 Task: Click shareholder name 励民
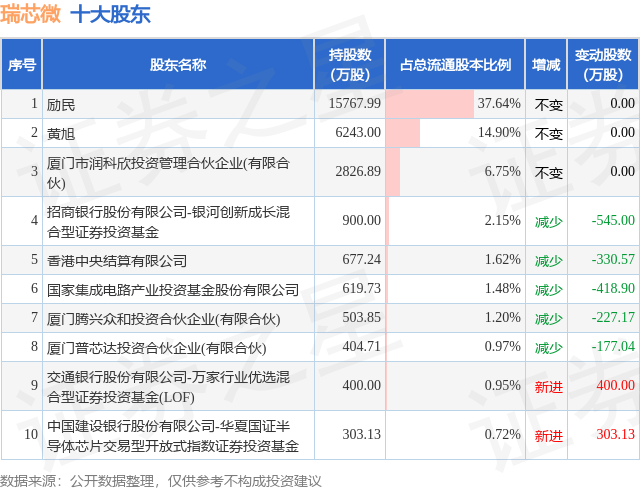tap(61, 105)
